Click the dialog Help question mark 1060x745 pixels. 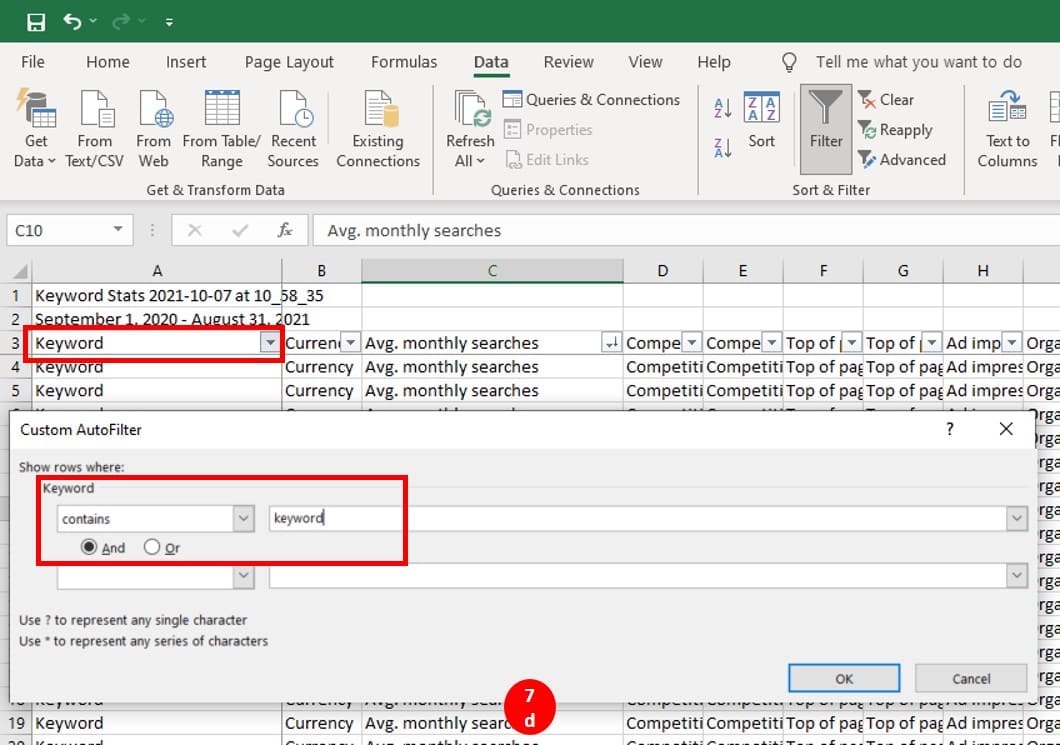click(x=950, y=429)
